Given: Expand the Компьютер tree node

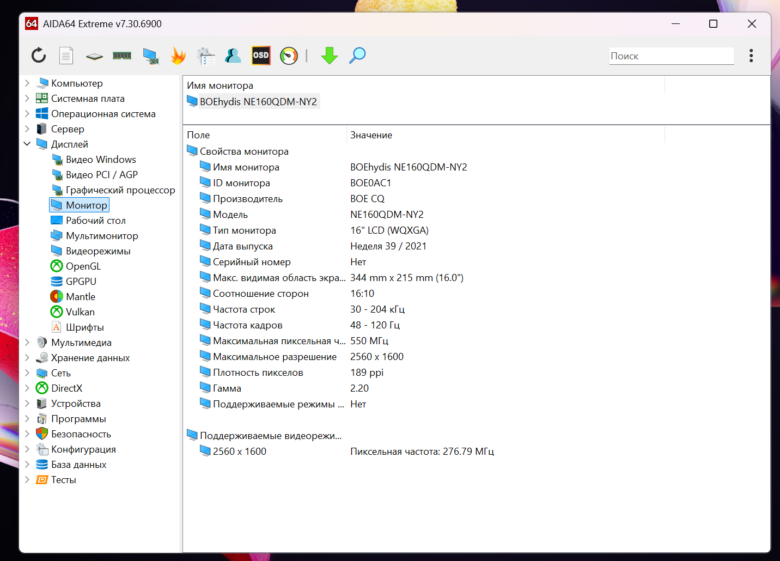Looking at the screenshot, I should point(27,83).
